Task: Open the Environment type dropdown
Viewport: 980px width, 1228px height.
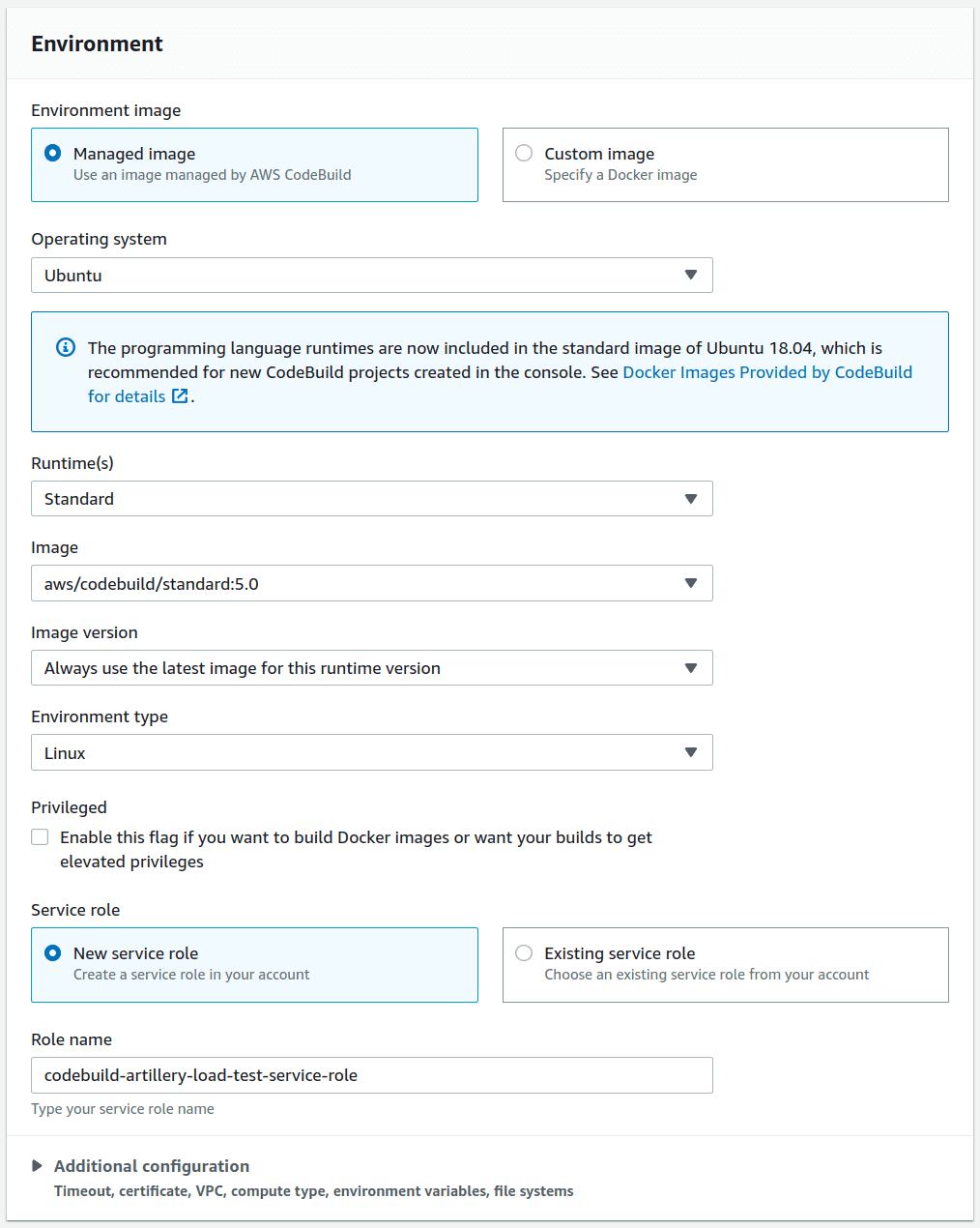Action: (x=372, y=752)
